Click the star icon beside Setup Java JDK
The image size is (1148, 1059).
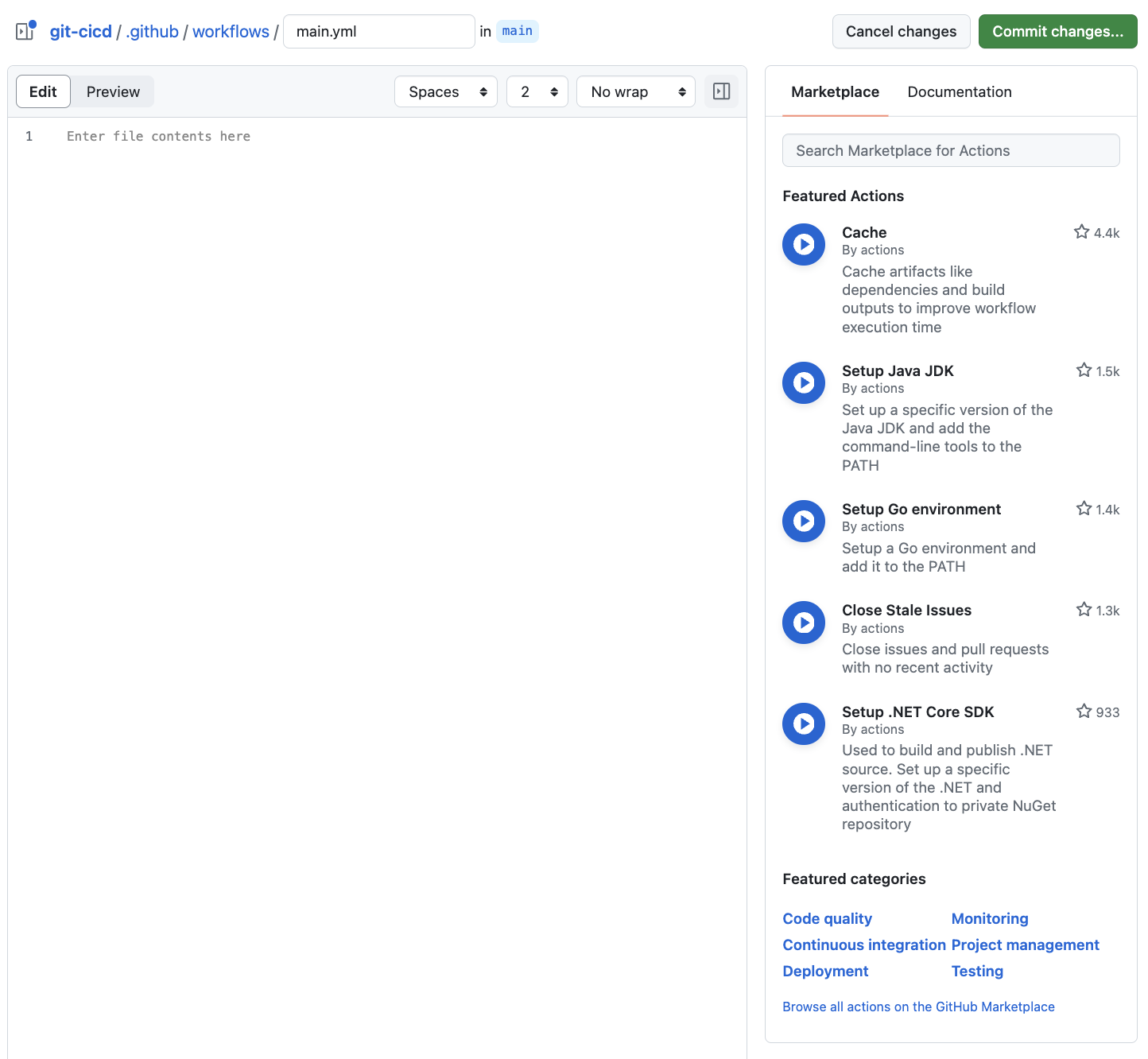(1084, 370)
